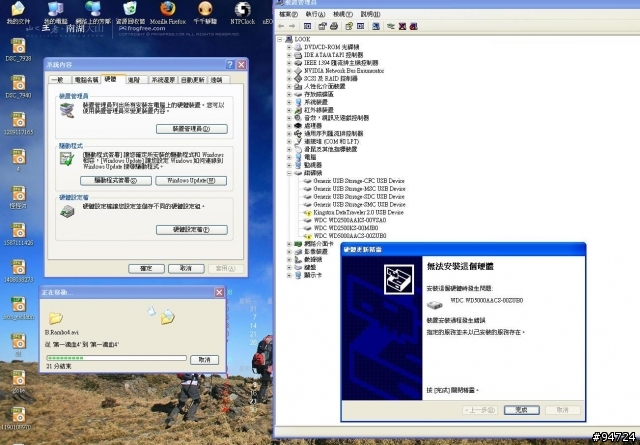The width and height of the screenshot is (640, 445).
Task: Switch to the 電腦名稱 tab in System Properties
Action: [86, 80]
